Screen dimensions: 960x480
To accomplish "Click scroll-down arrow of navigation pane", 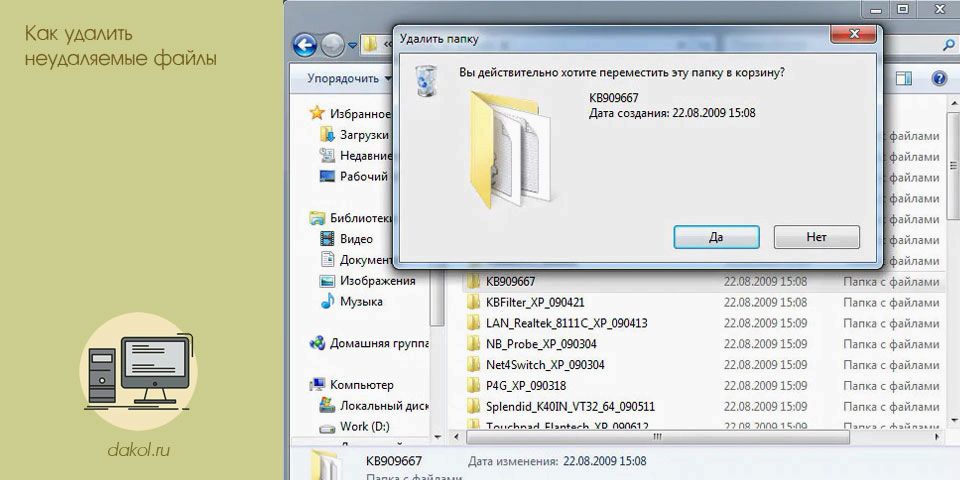I will (438, 437).
